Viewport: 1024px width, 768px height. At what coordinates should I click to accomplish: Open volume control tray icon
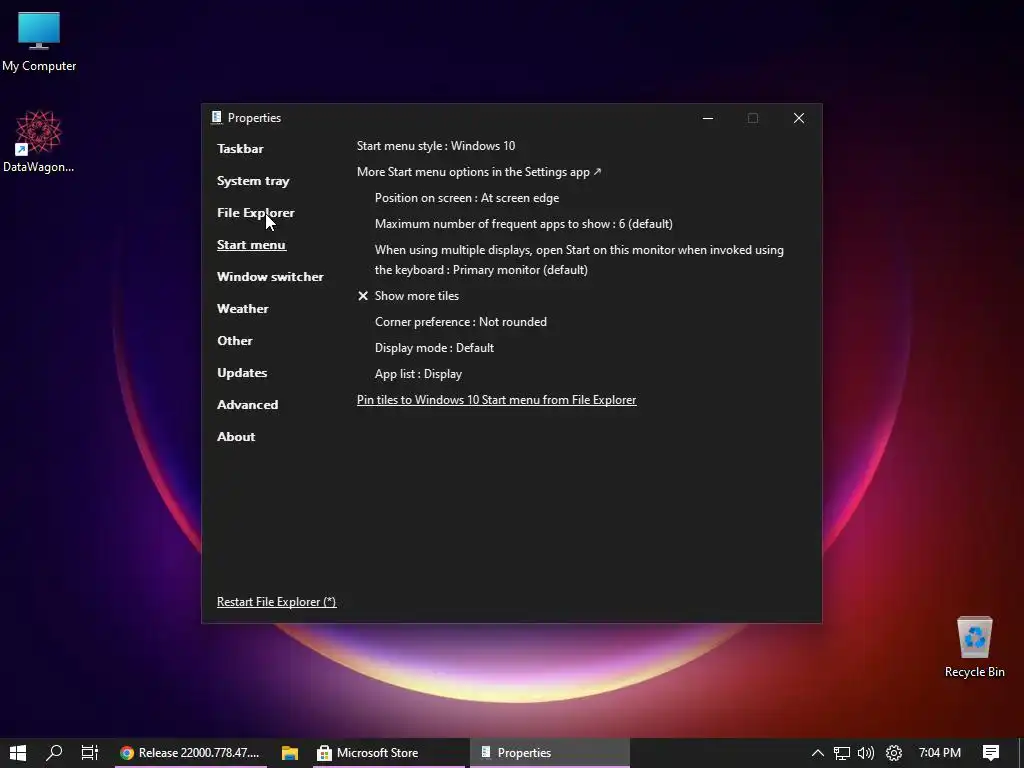coord(866,753)
